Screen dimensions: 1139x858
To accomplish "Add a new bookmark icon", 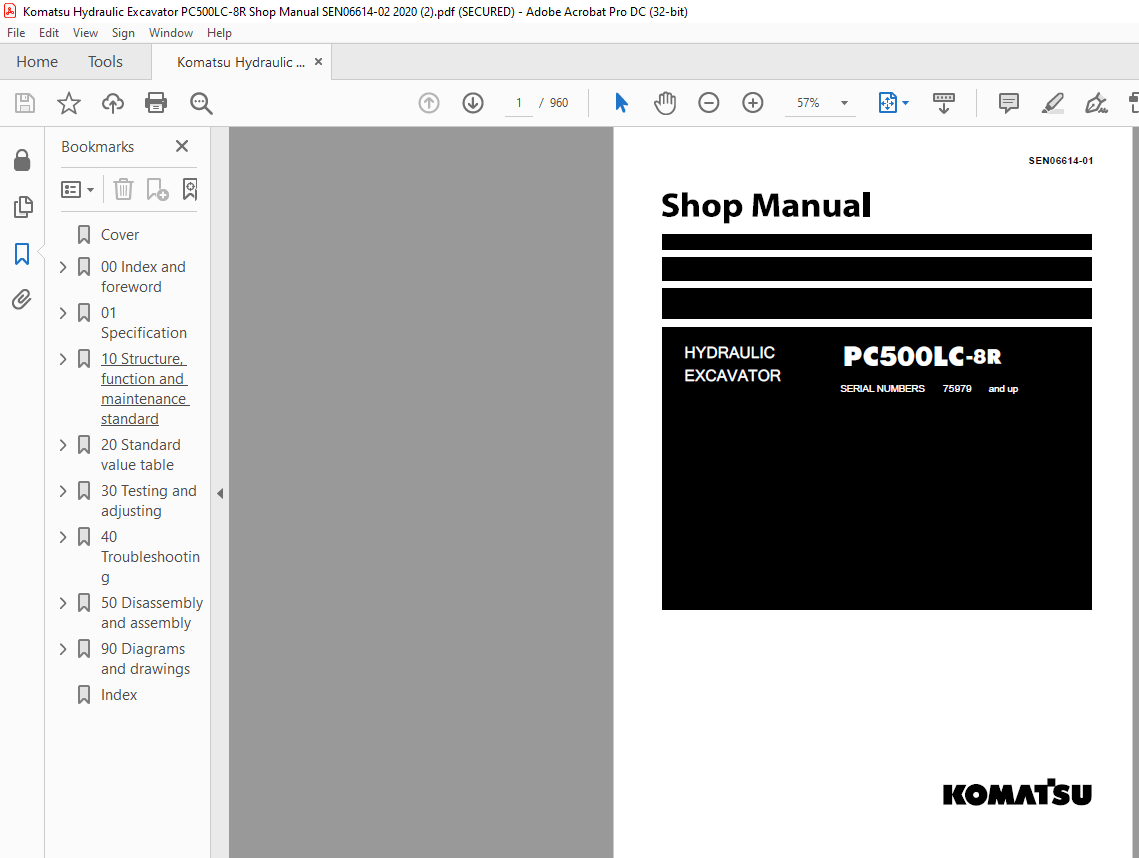I will (x=157, y=190).
